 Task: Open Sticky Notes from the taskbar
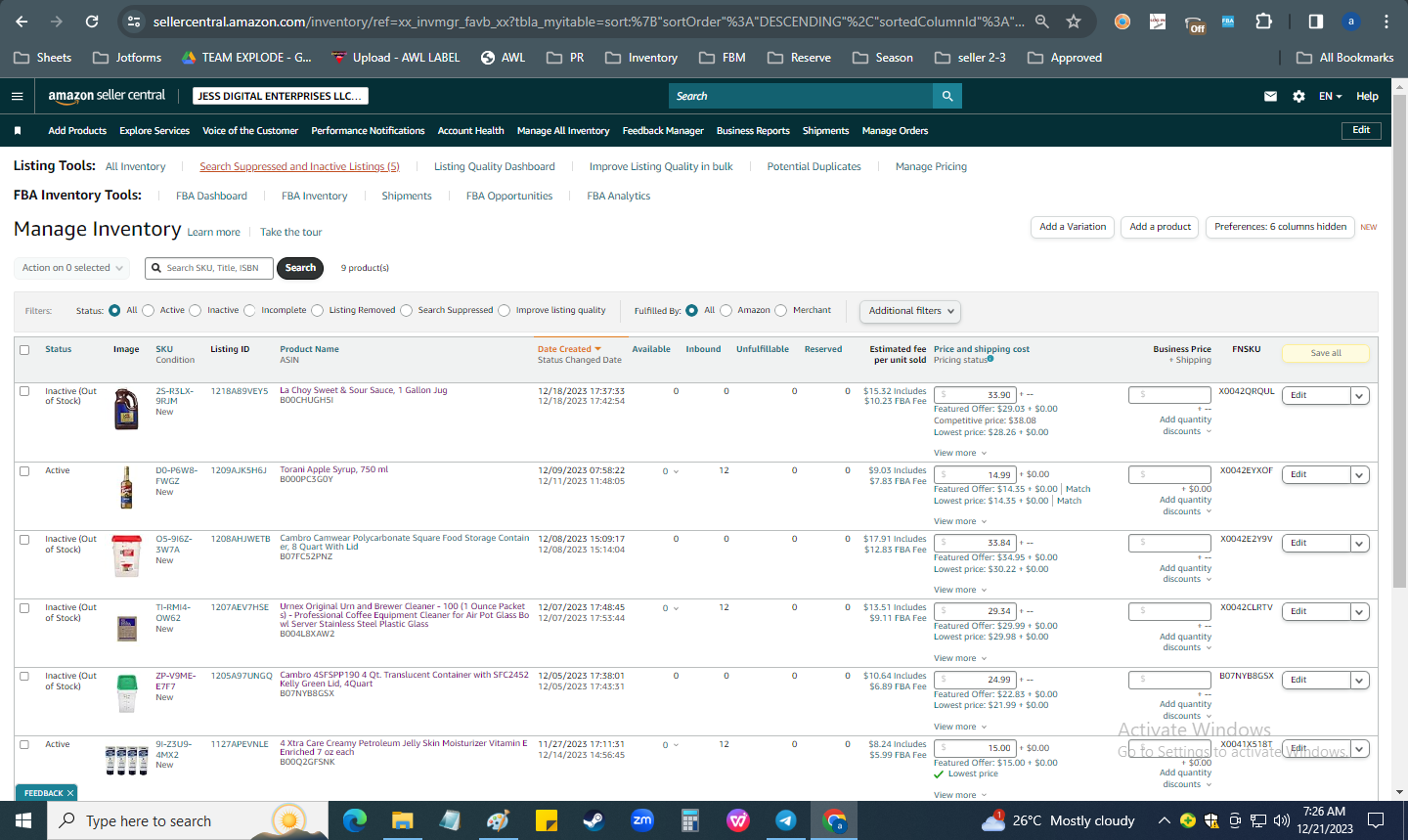tap(547, 820)
